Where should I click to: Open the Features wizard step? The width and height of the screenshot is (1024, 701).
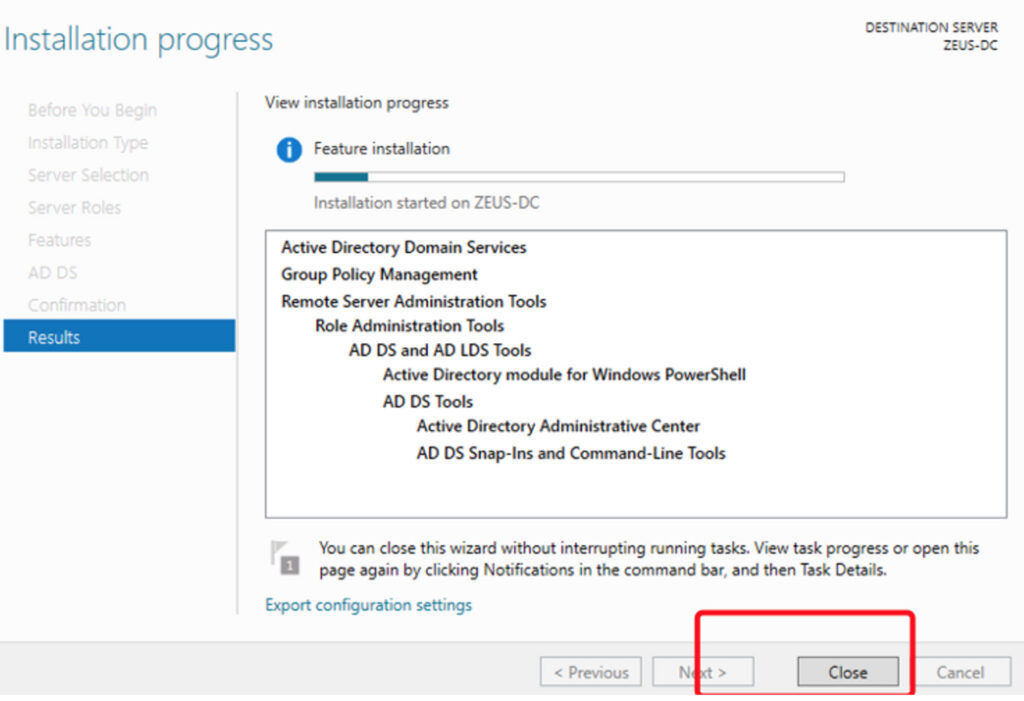point(59,240)
